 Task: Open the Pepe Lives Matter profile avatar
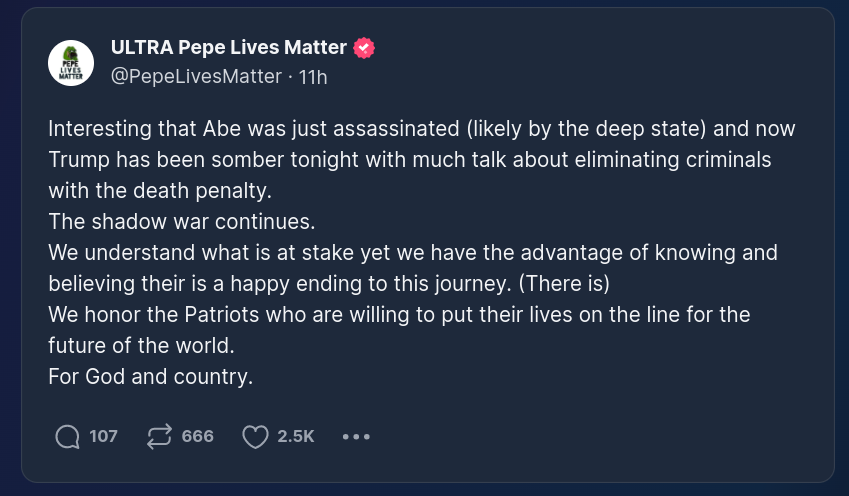71,63
